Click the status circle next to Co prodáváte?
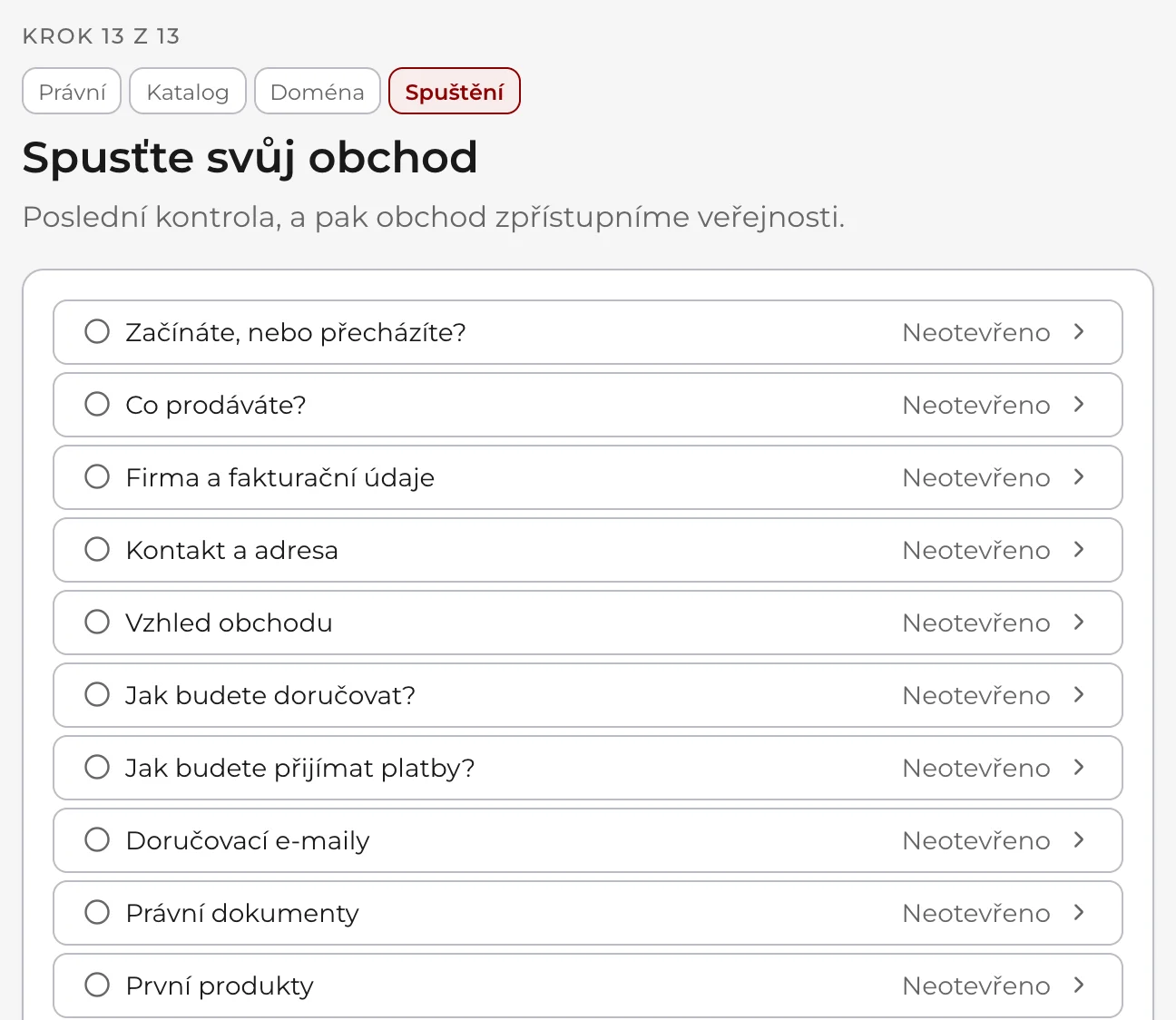Screen dimensions: 1176x1020 [97, 405]
